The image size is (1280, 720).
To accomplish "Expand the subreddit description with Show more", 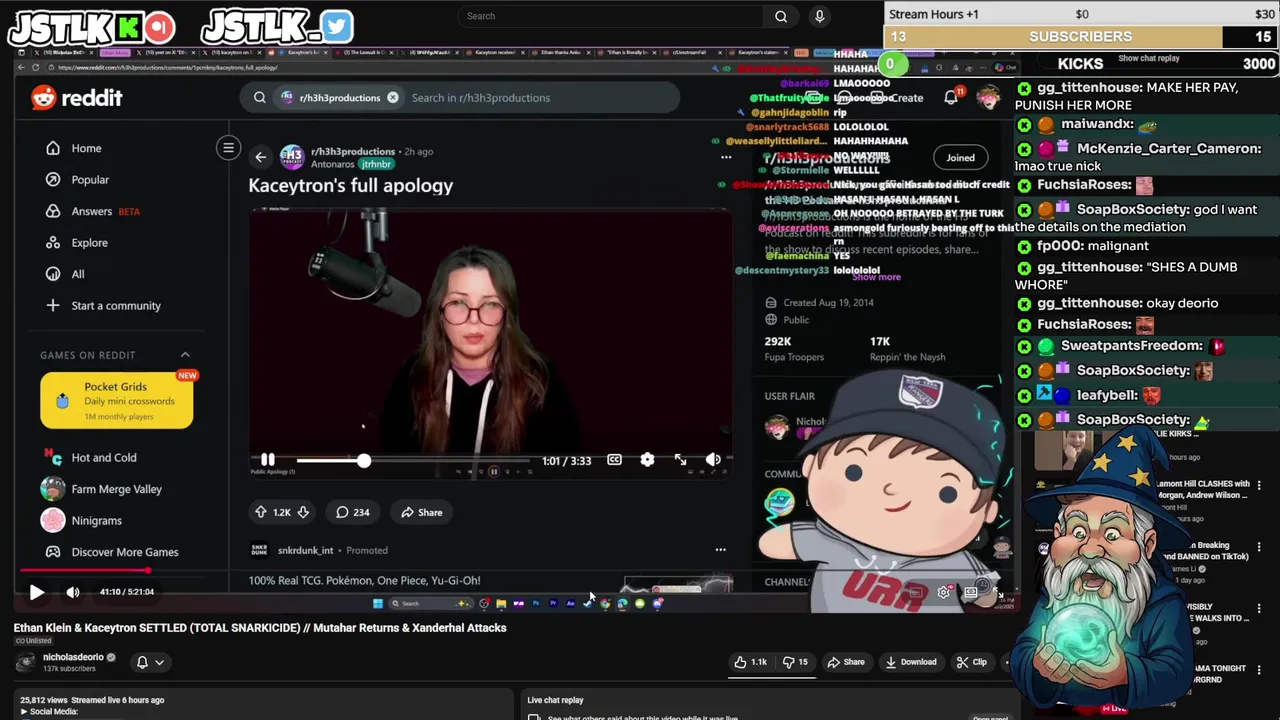I will pos(876,277).
